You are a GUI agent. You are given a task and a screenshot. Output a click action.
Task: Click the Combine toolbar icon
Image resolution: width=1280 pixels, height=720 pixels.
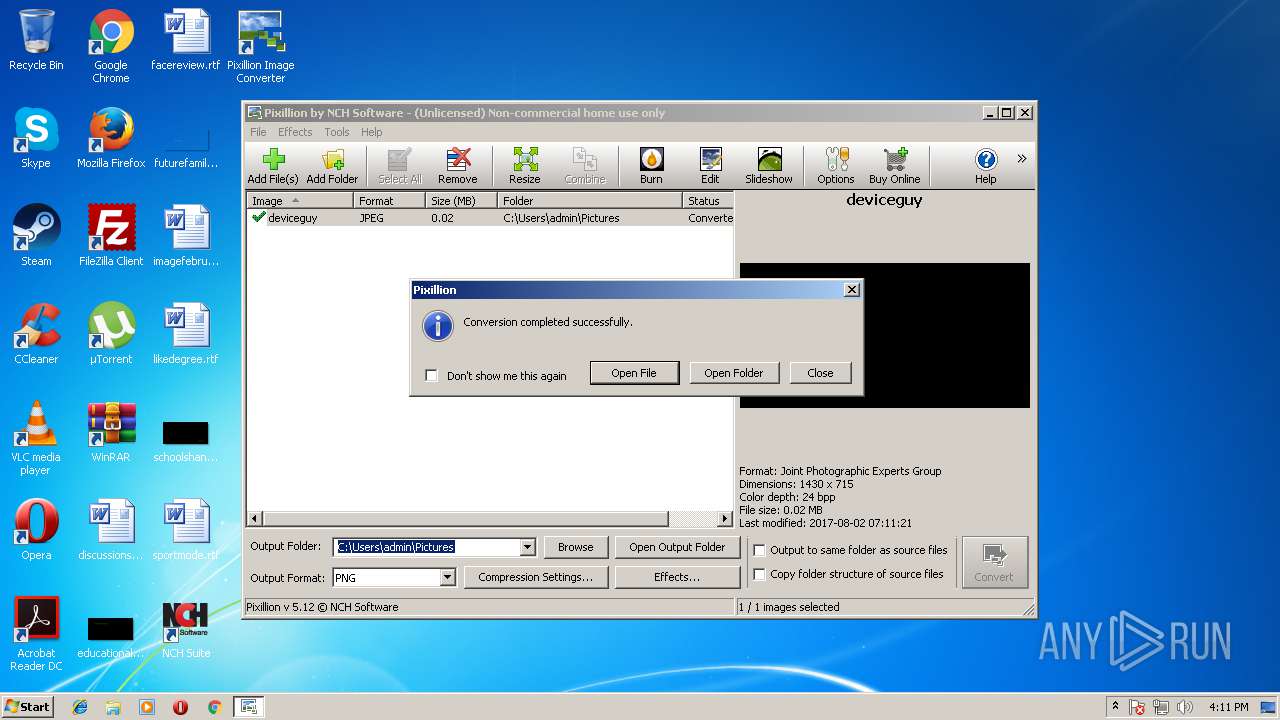(585, 166)
